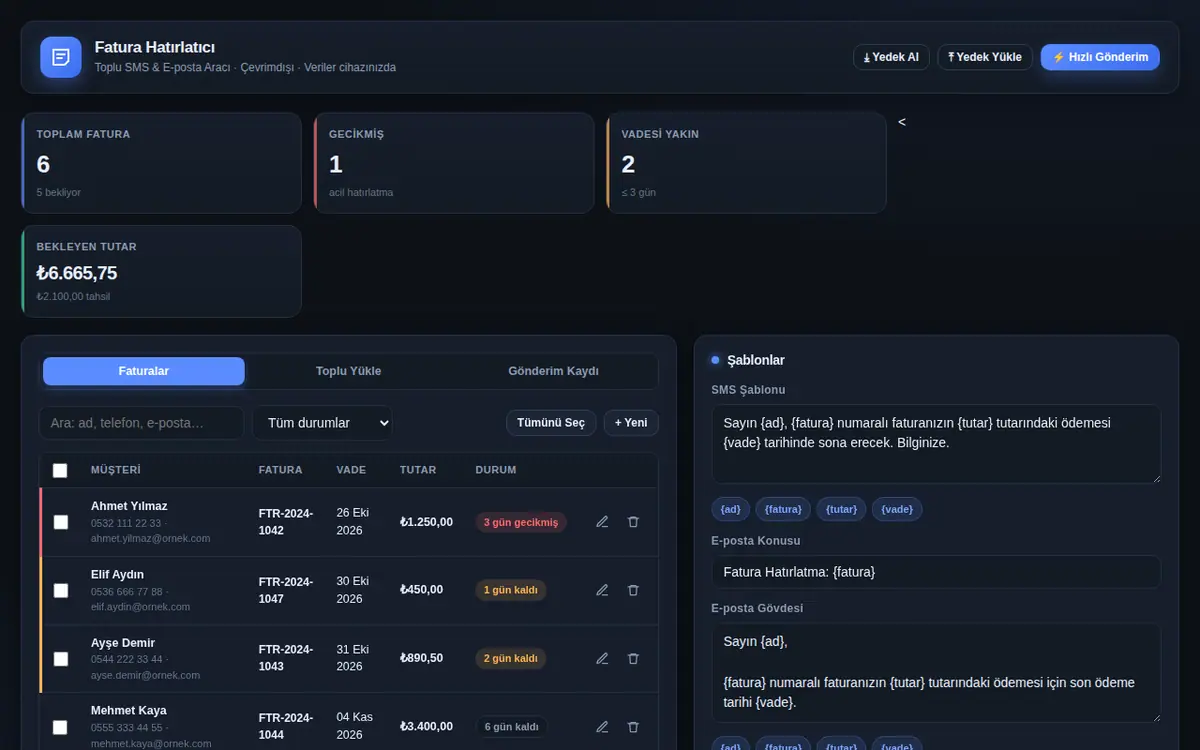Collapse stats with the small chevron

(x=902, y=122)
